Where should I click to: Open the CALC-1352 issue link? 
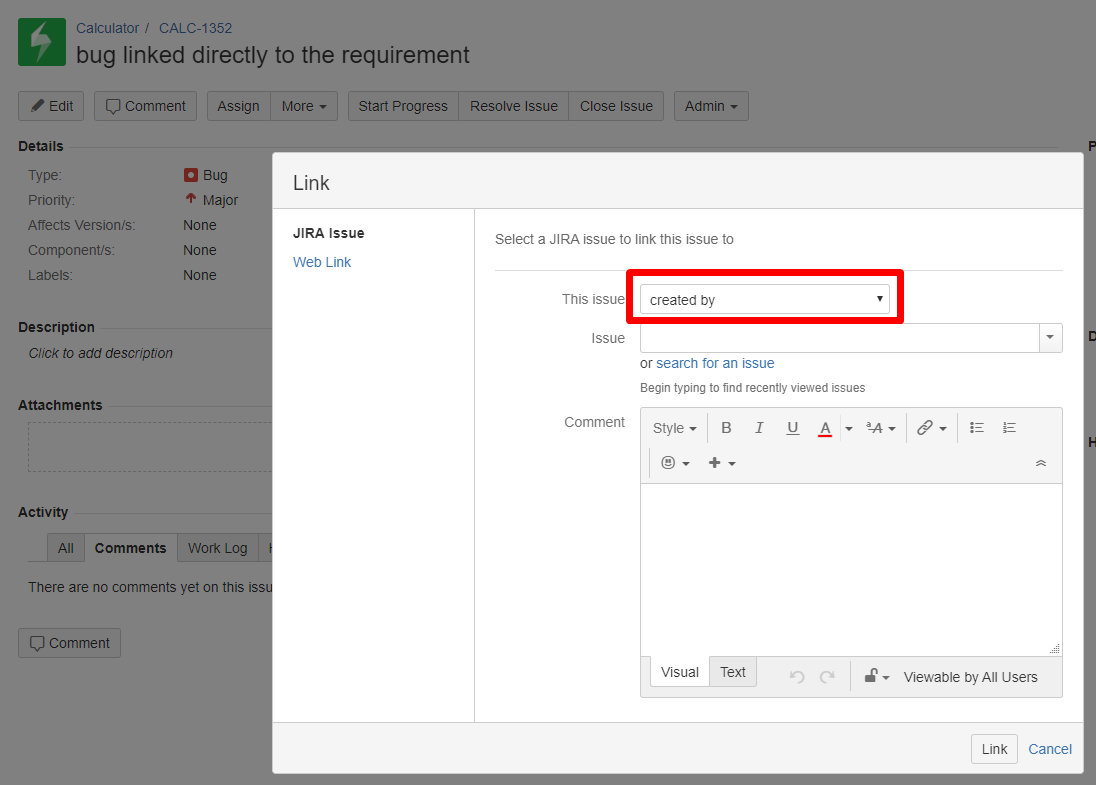(195, 28)
